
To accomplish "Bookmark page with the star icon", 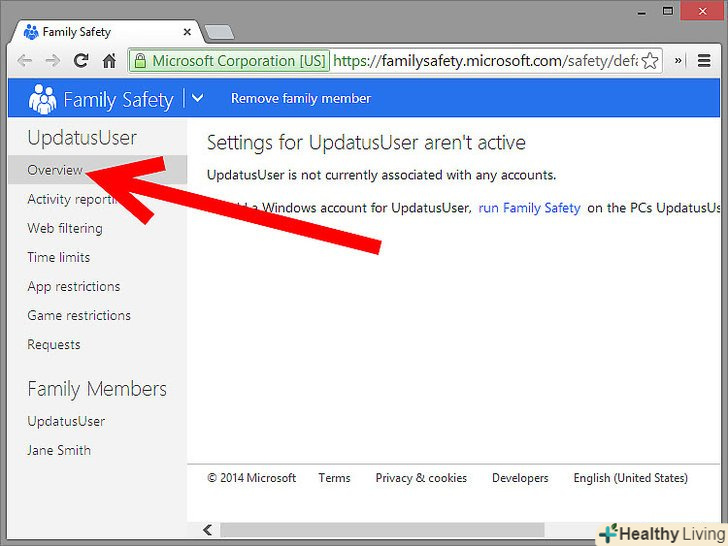I will (650, 61).
